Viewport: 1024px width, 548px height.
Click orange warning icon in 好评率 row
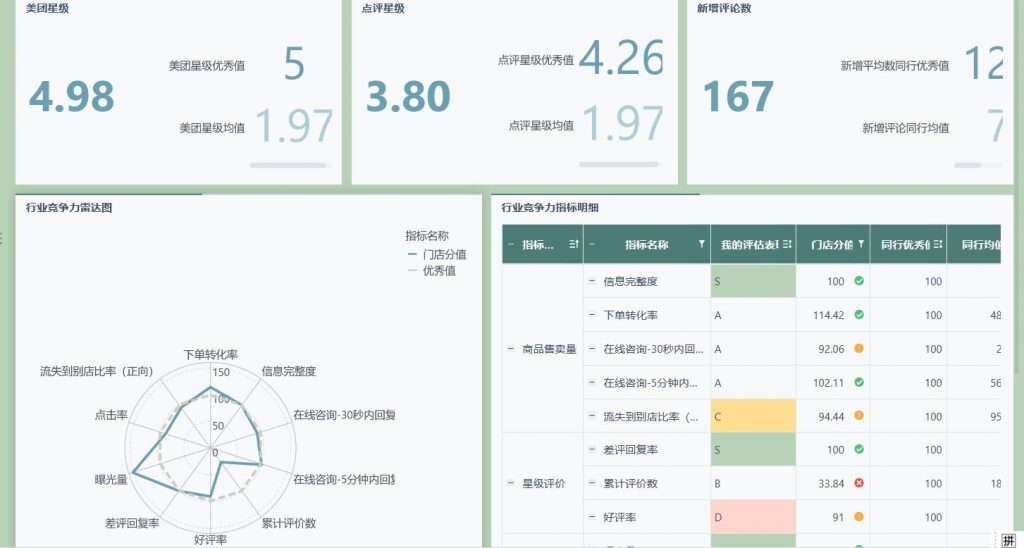pos(859,517)
